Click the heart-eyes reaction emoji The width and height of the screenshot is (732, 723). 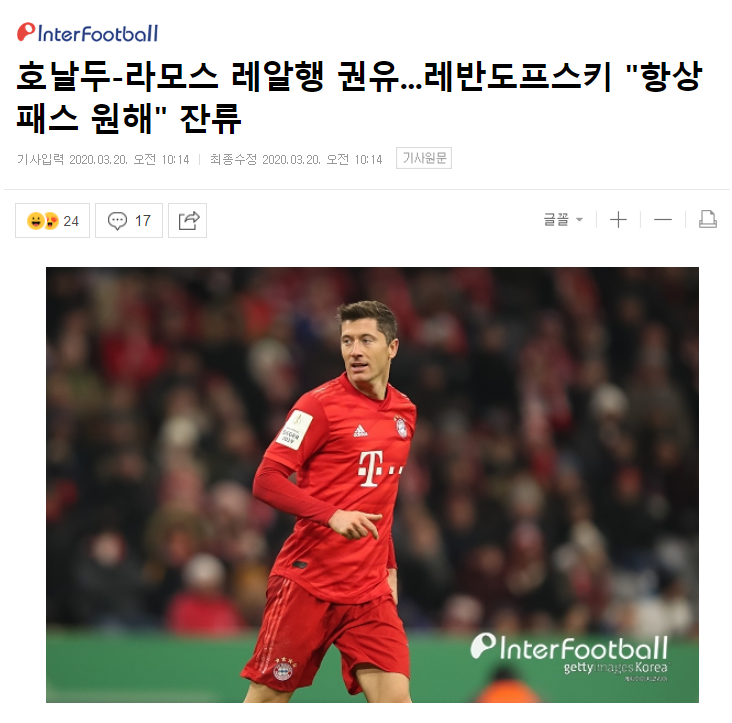(x=51, y=221)
